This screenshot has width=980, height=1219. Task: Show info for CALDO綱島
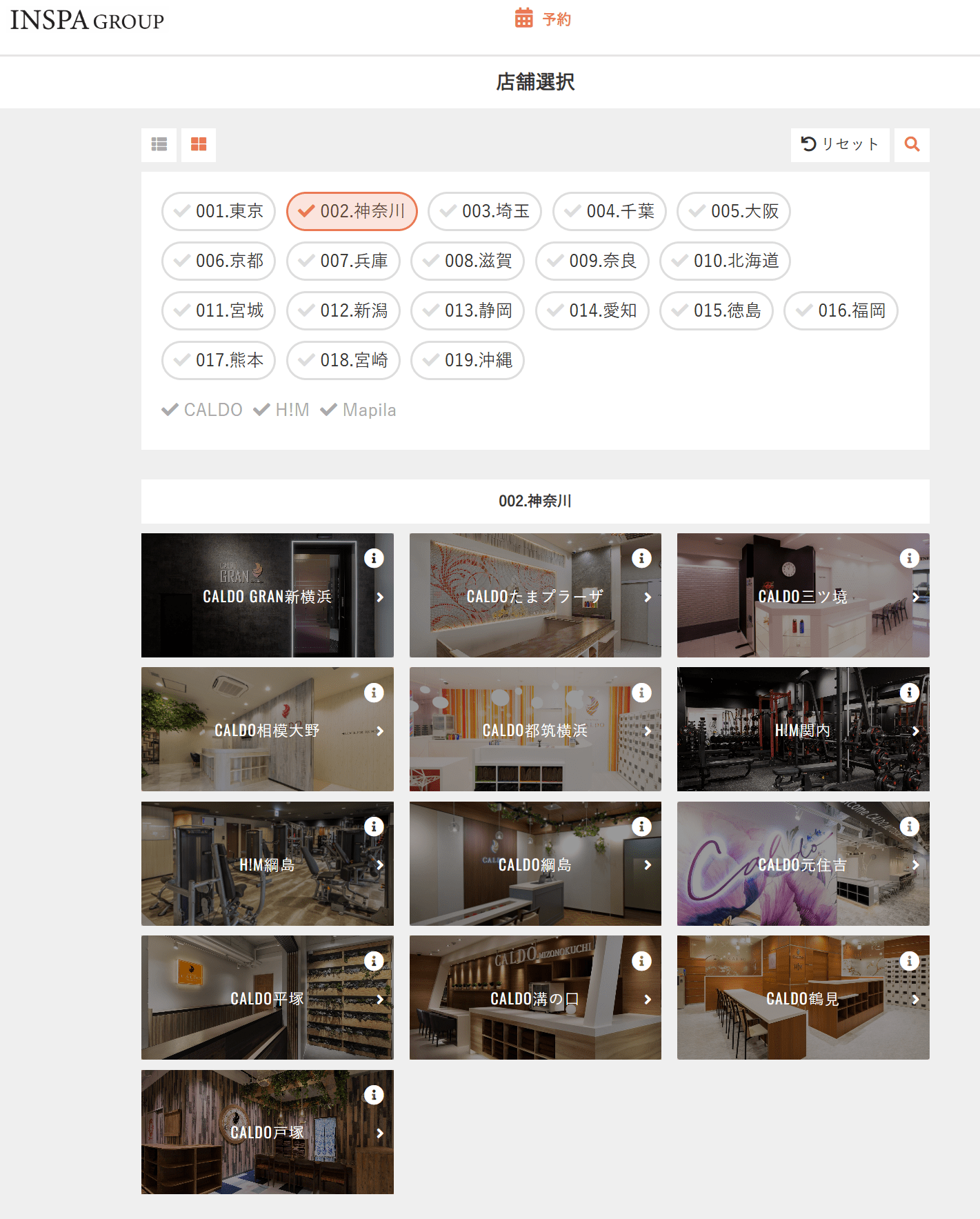[641, 826]
